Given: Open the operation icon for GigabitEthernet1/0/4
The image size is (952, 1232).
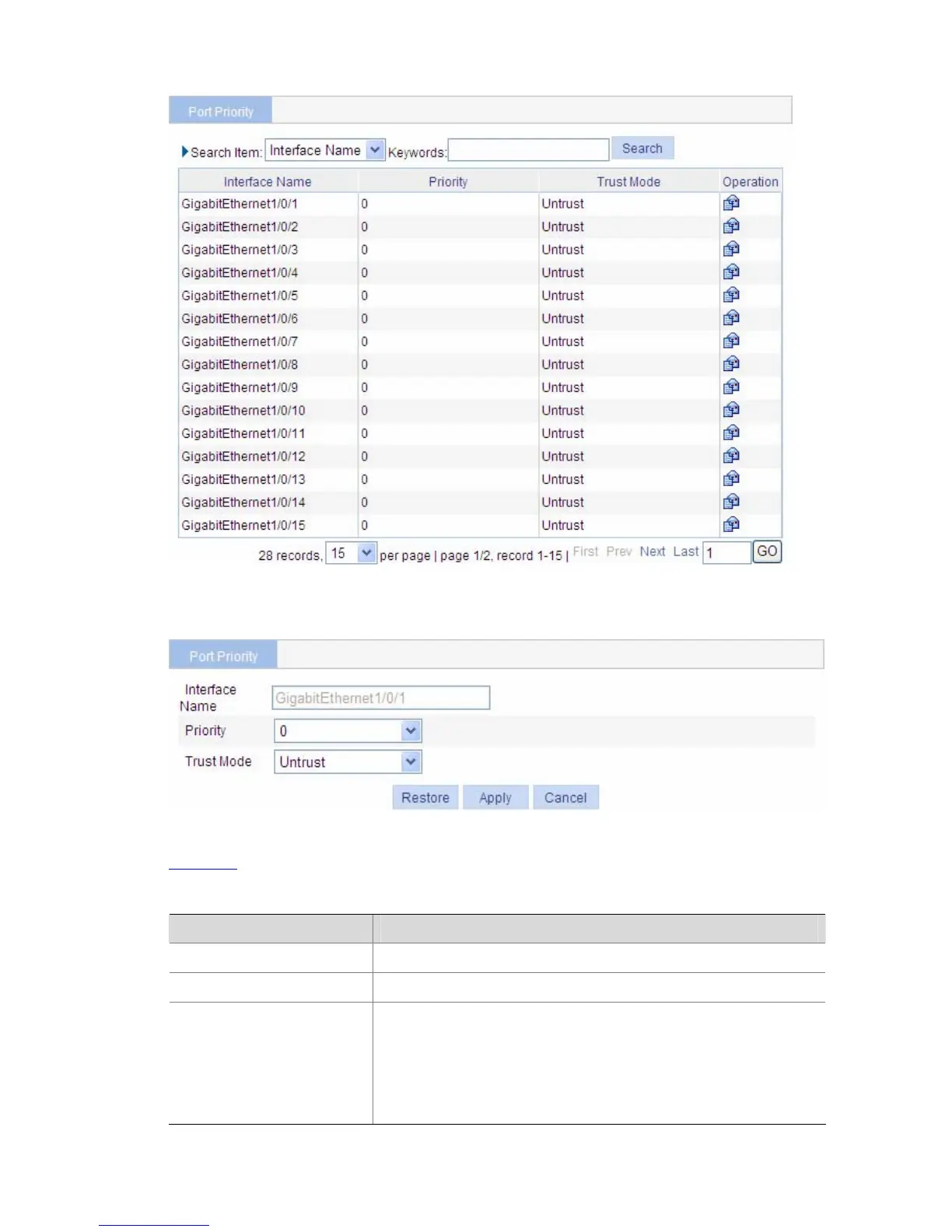Looking at the screenshot, I should [x=731, y=272].
